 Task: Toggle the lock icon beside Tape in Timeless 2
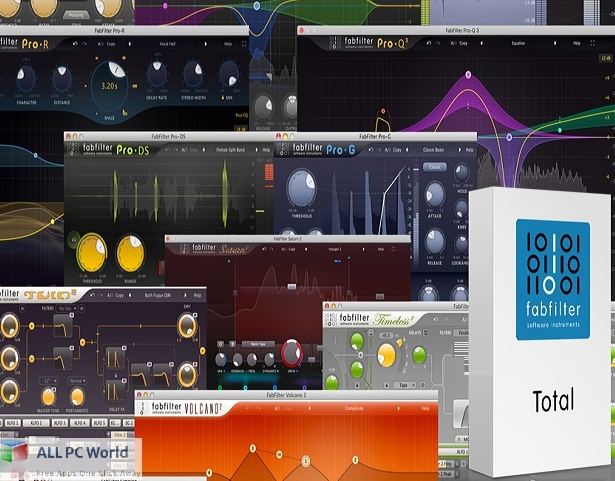click(386, 385)
